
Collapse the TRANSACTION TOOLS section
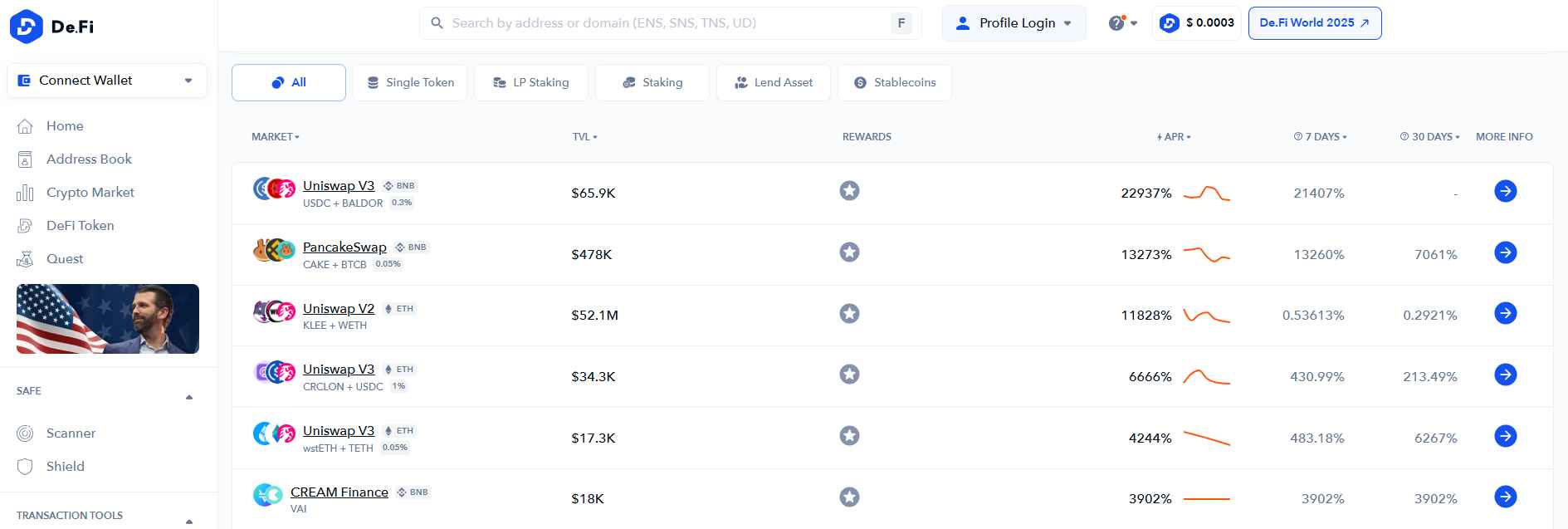(189, 522)
